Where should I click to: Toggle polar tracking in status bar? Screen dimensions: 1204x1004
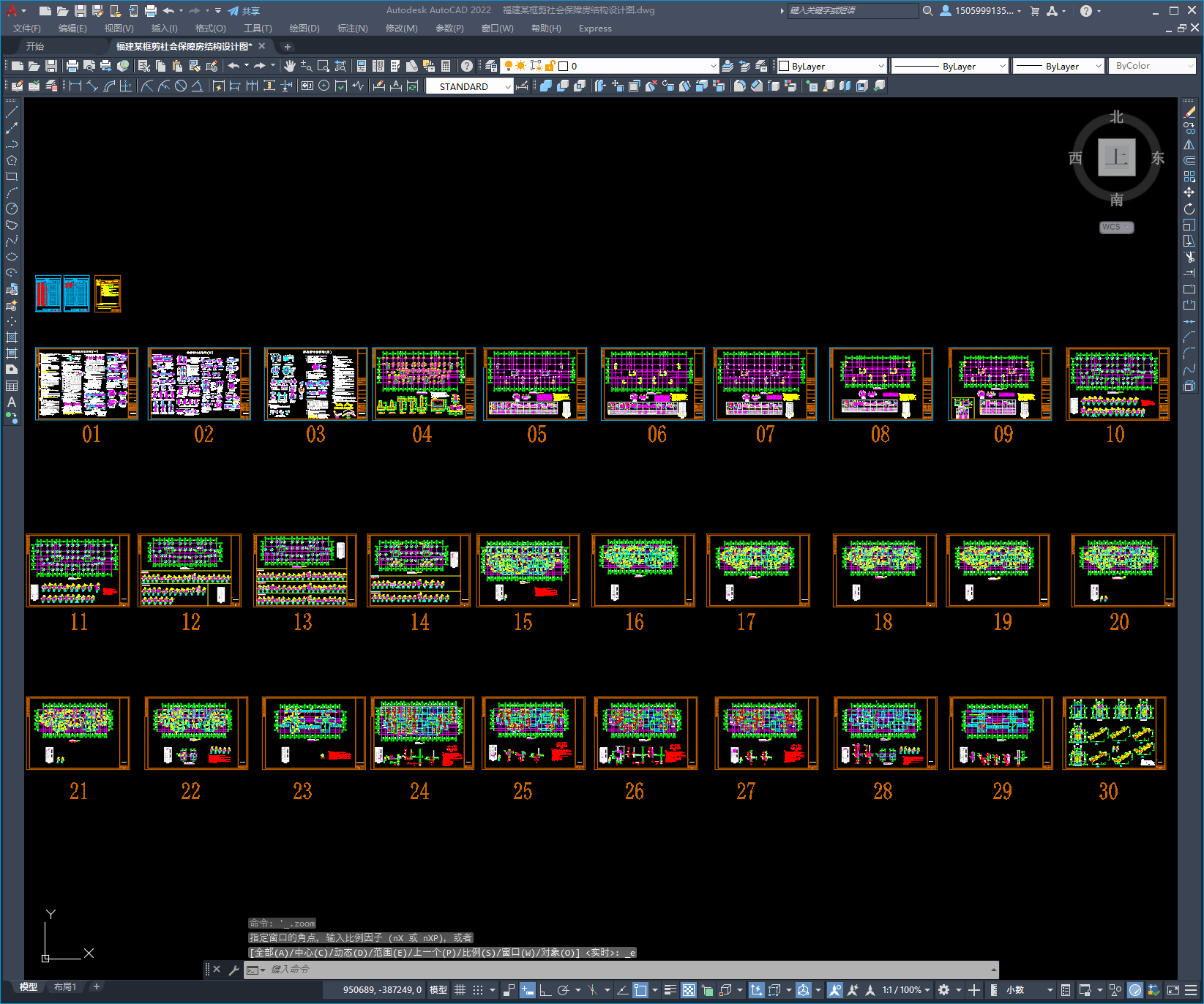563,990
